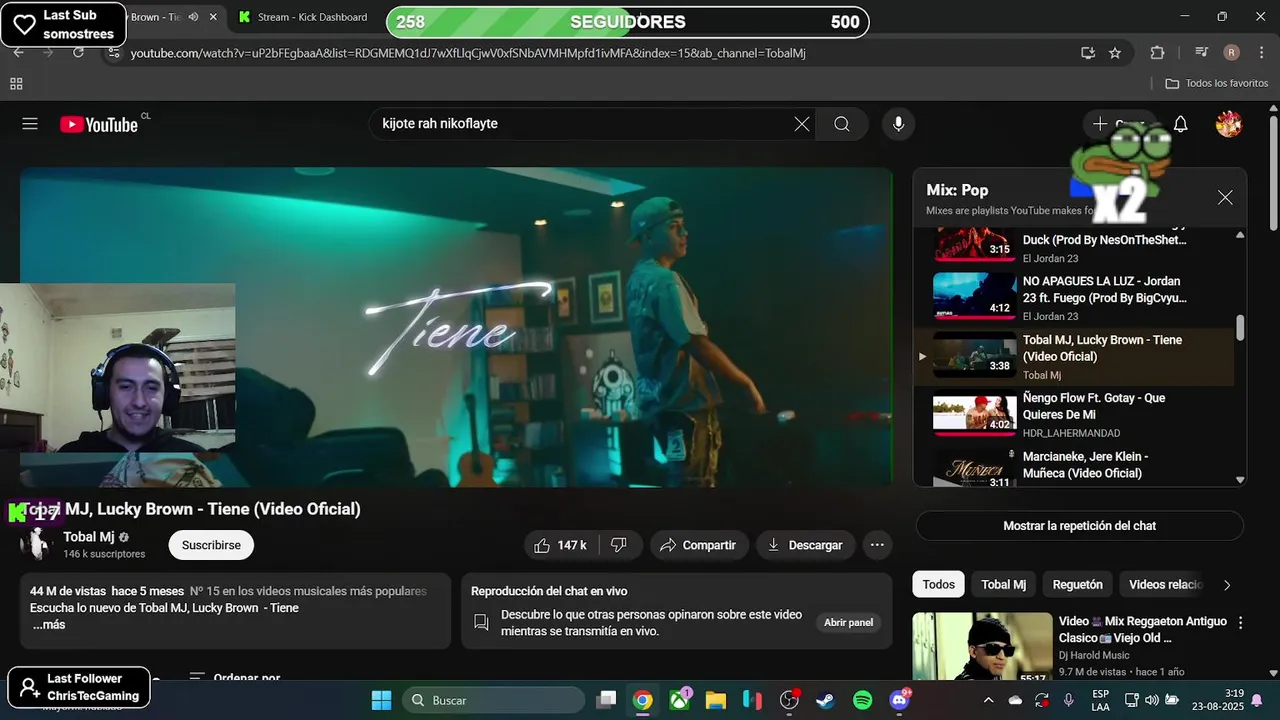
Task: Dislike the video with thumbs down
Action: click(x=619, y=545)
